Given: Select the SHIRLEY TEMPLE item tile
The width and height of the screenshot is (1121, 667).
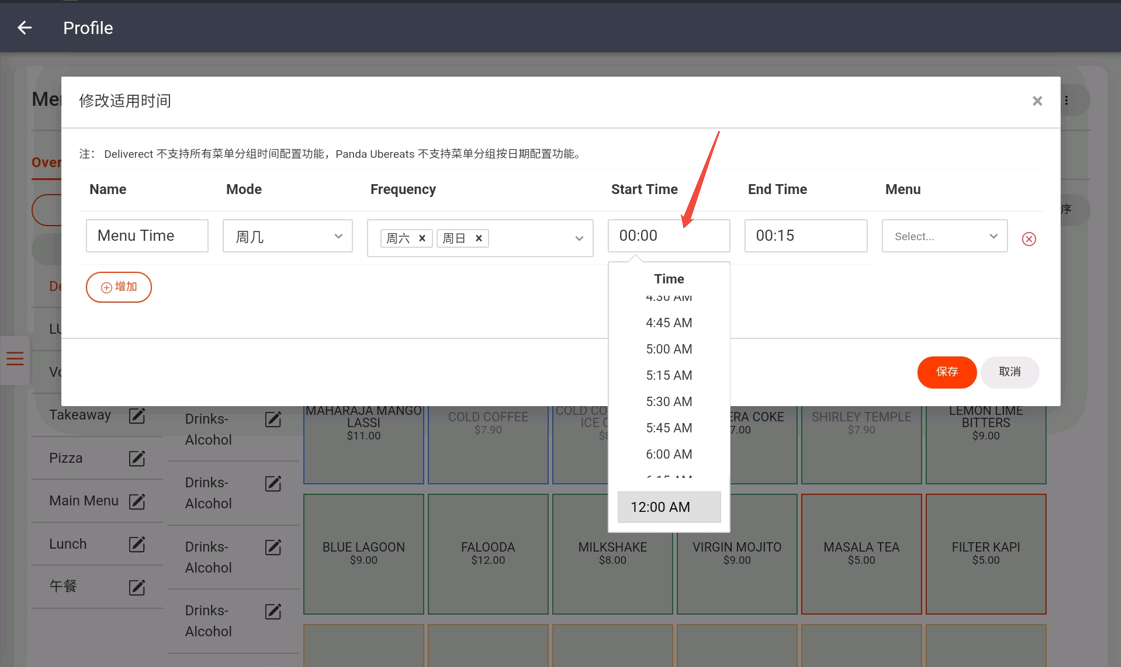Looking at the screenshot, I should (x=861, y=444).
